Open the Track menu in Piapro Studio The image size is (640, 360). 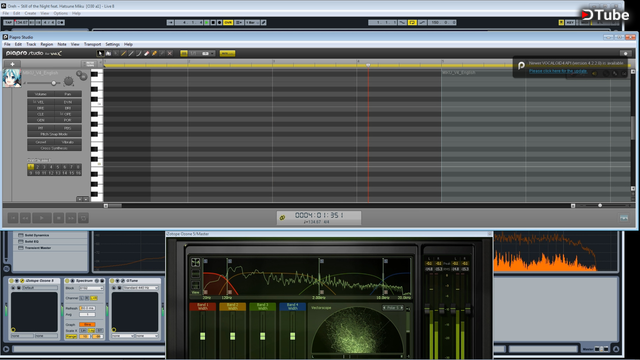pyautogui.click(x=31, y=44)
